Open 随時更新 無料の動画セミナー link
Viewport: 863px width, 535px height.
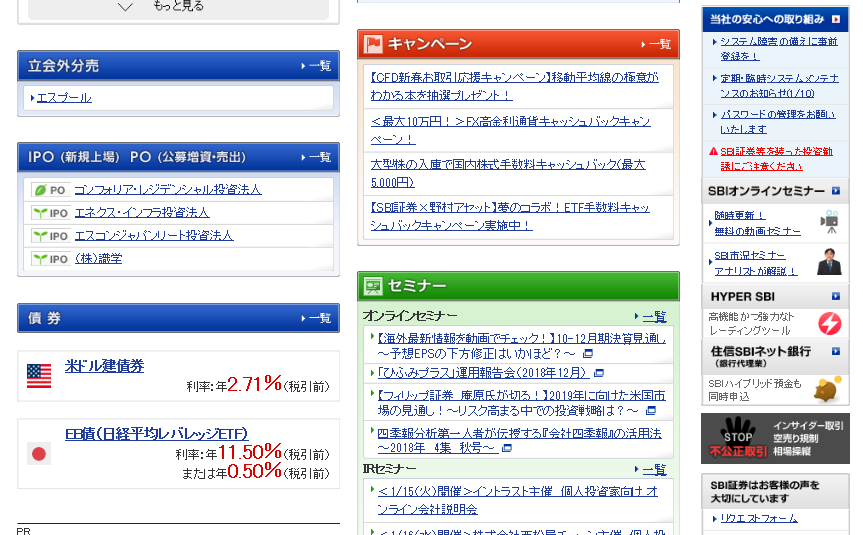[x=757, y=223]
